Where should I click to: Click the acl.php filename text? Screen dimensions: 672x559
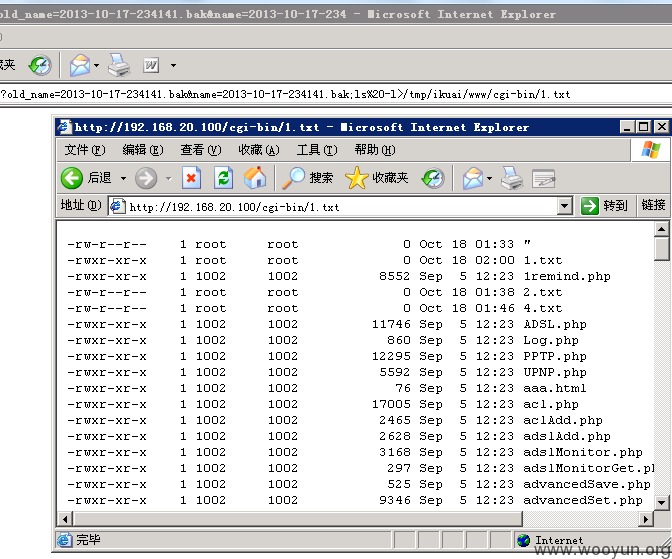pyautogui.click(x=551, y=405)
